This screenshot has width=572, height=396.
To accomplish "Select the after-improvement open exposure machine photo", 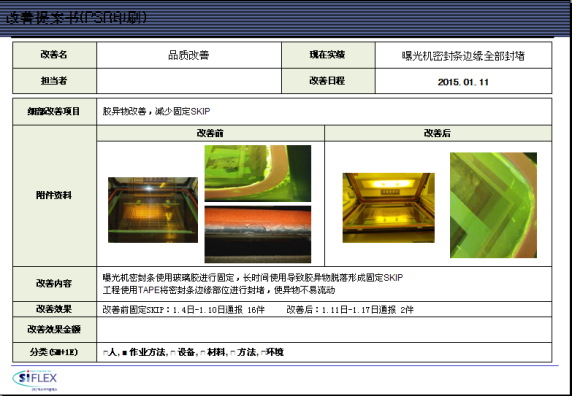I will click(x=389, y=207).
